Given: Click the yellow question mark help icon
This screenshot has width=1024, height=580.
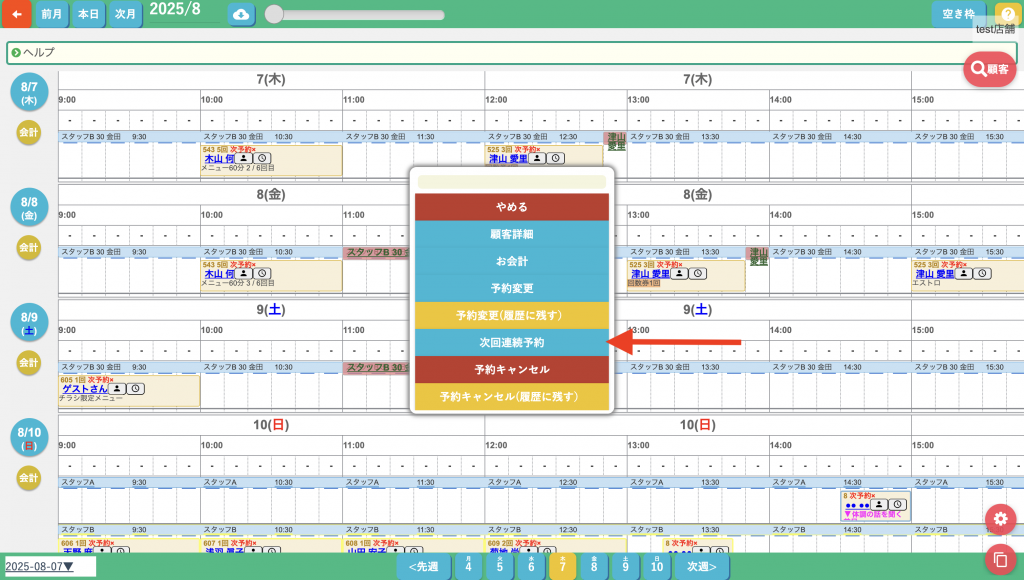Looking at the screenshot, I should 1007,14.
